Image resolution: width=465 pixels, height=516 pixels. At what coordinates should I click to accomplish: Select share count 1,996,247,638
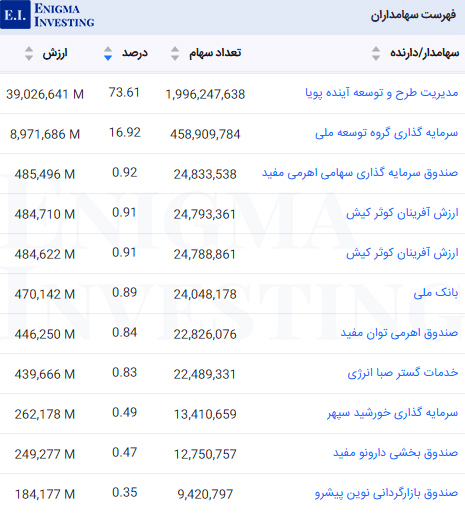coord(205,94)
